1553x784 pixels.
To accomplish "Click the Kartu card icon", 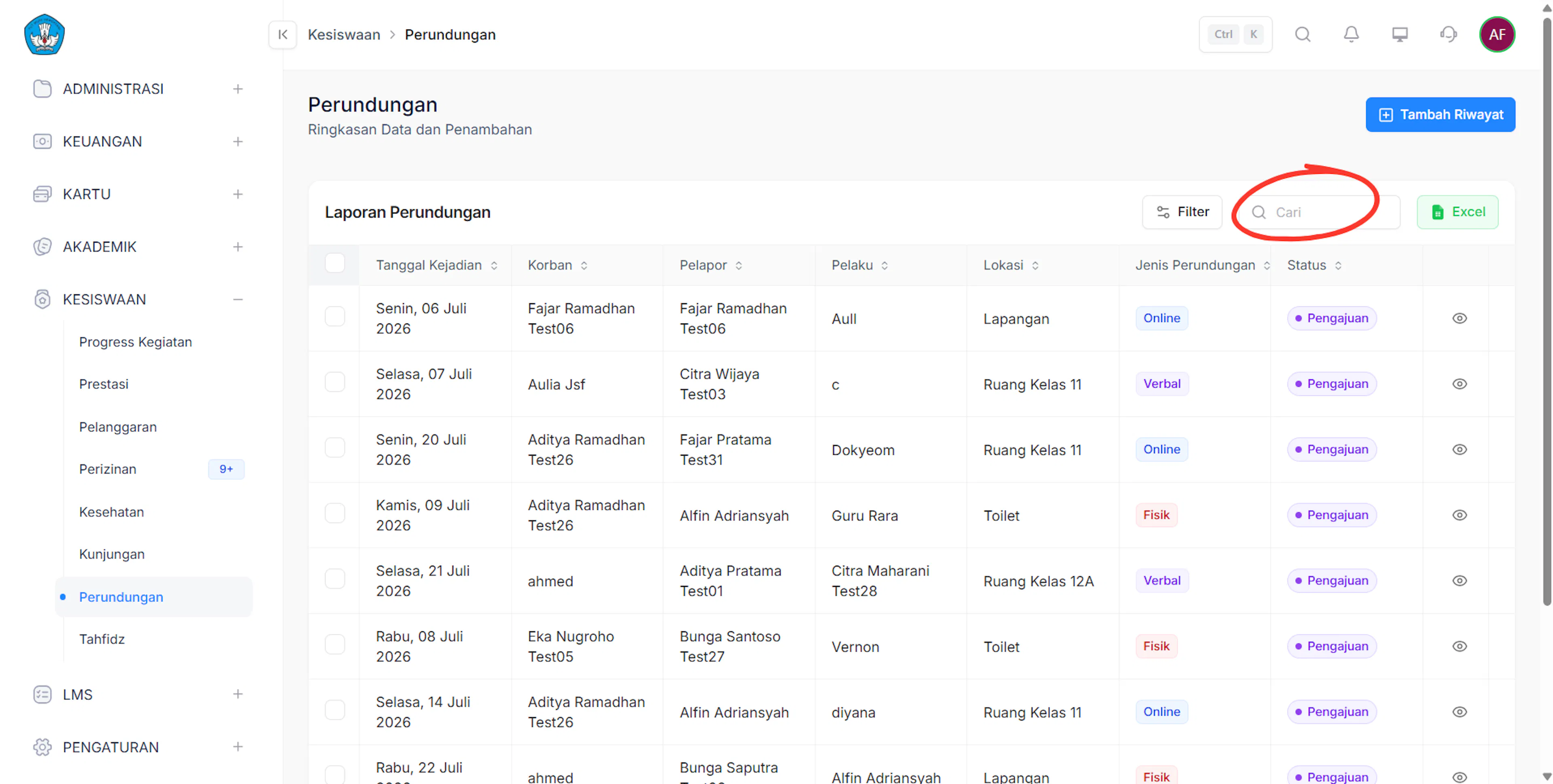I will point(42,194).
